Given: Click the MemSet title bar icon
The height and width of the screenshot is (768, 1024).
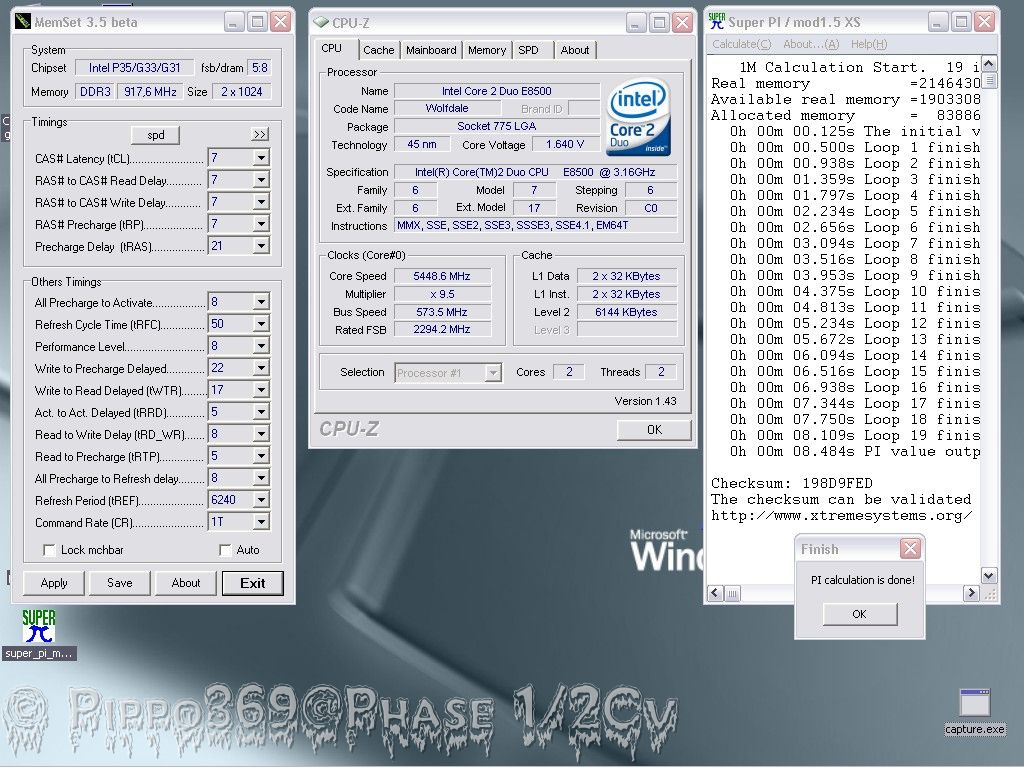Looking at the screenshot, I should 23,22.
